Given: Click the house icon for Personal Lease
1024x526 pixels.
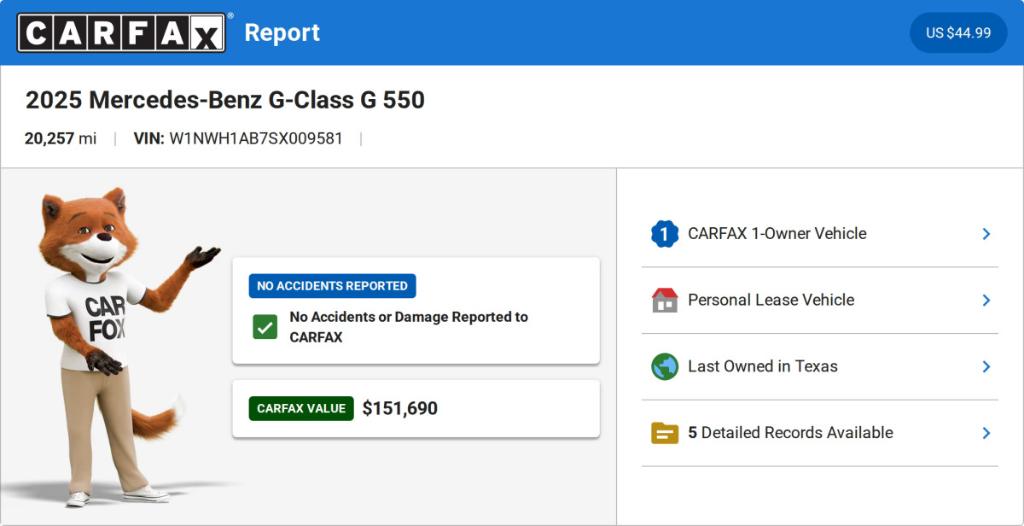Looking at the screenshot, I should [x=664, y=300].
